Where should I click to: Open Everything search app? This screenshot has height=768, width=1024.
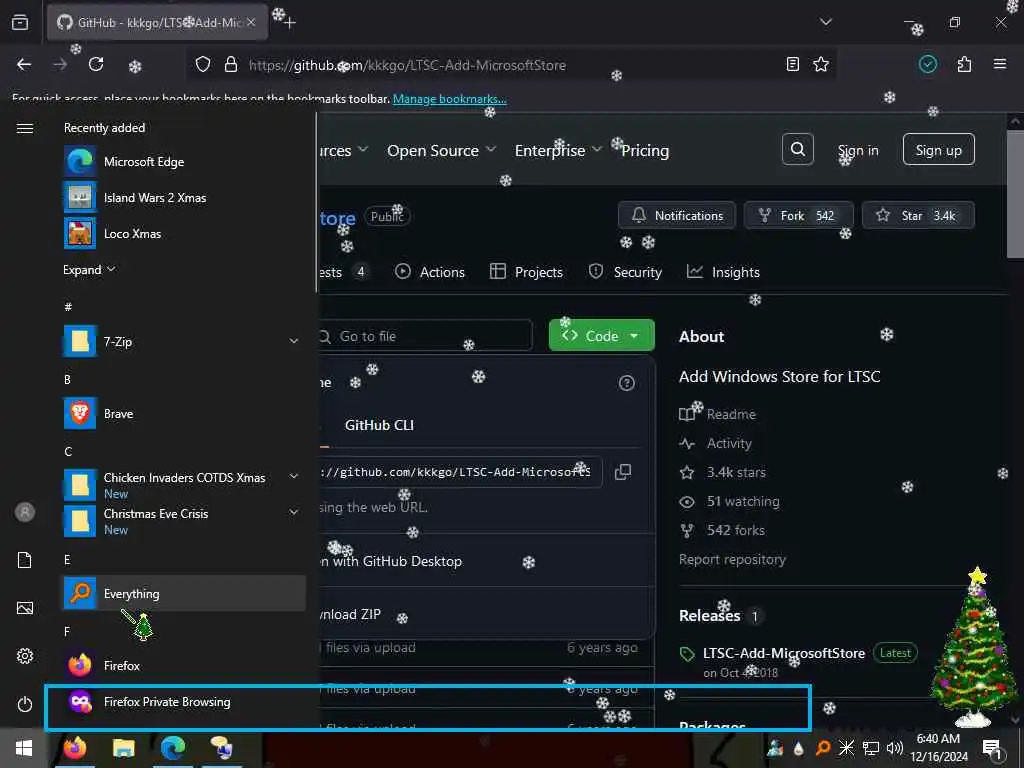click(x=184, y=593)
